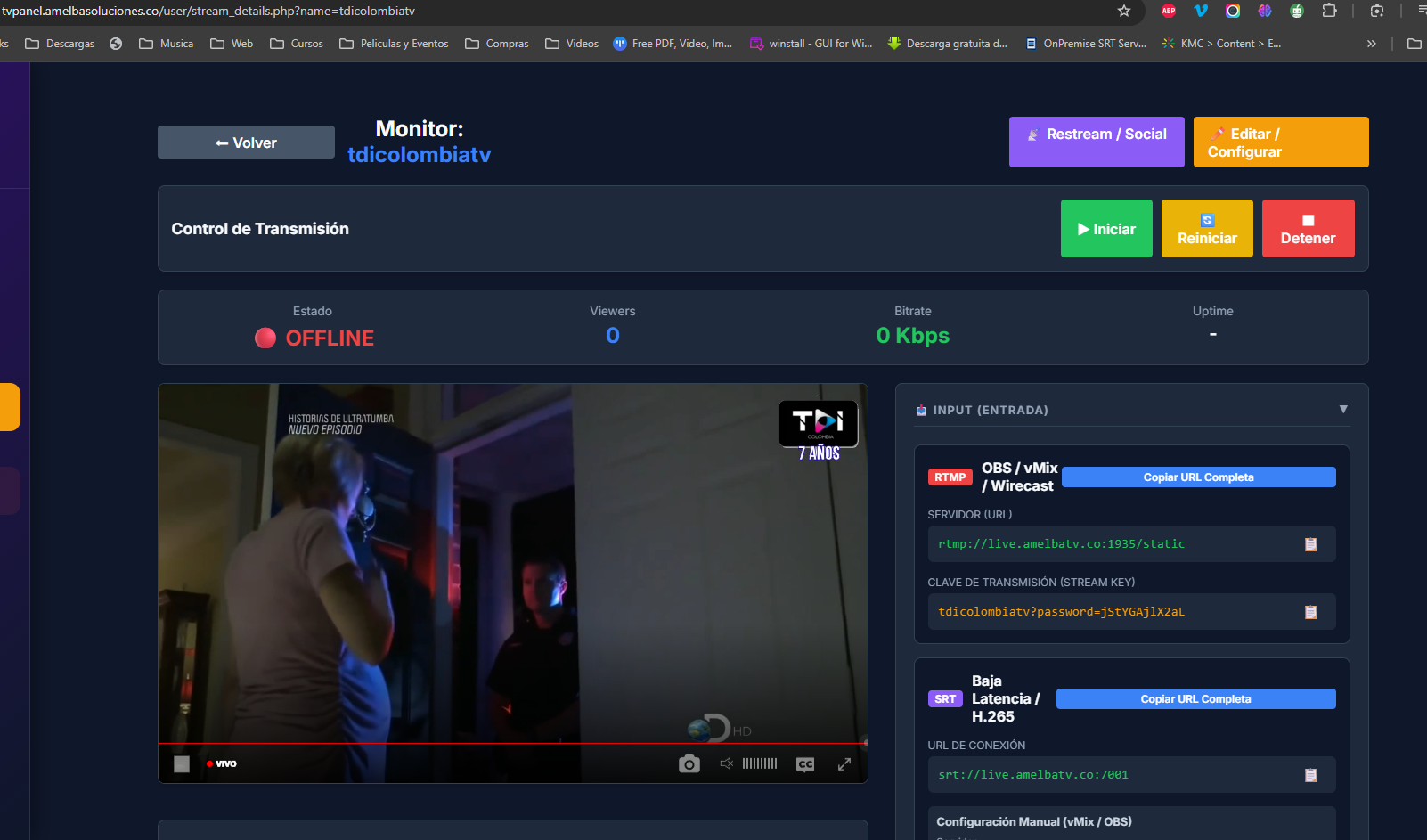This screenshot has height=840, width=1427.
Task: Collapse the INPUT (ENTRADA) panel
Action: click(1343, 410)
